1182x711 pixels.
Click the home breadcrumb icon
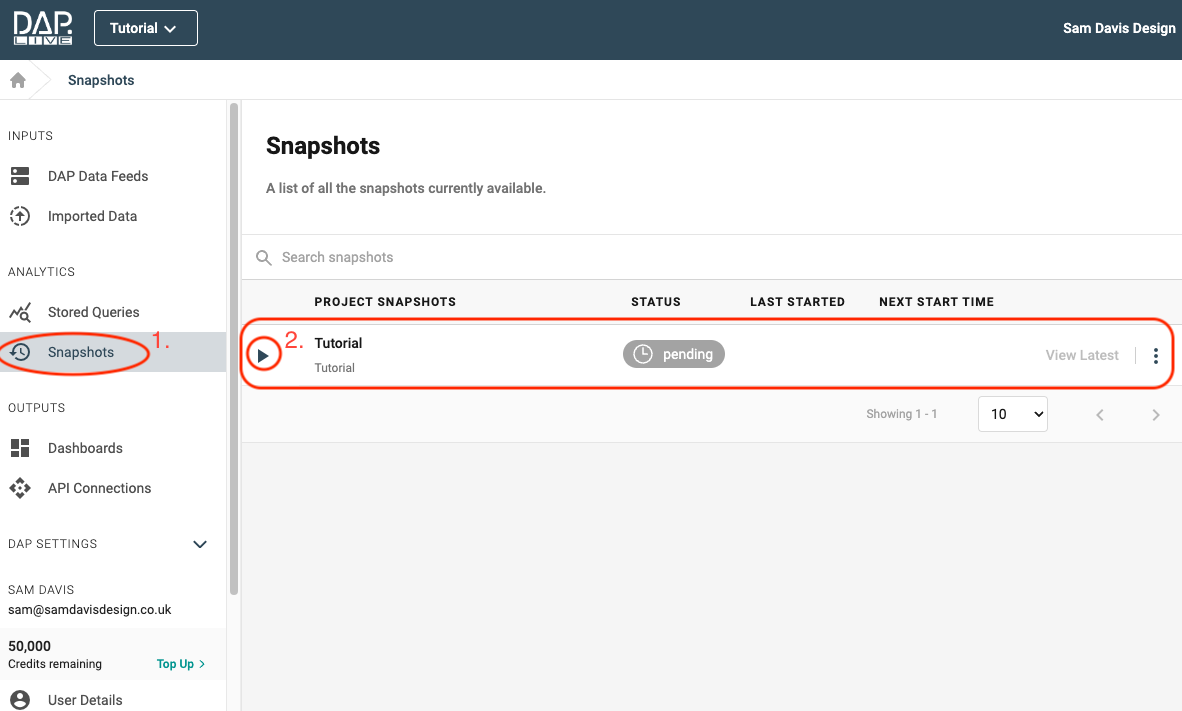click(x=18, y=80)
